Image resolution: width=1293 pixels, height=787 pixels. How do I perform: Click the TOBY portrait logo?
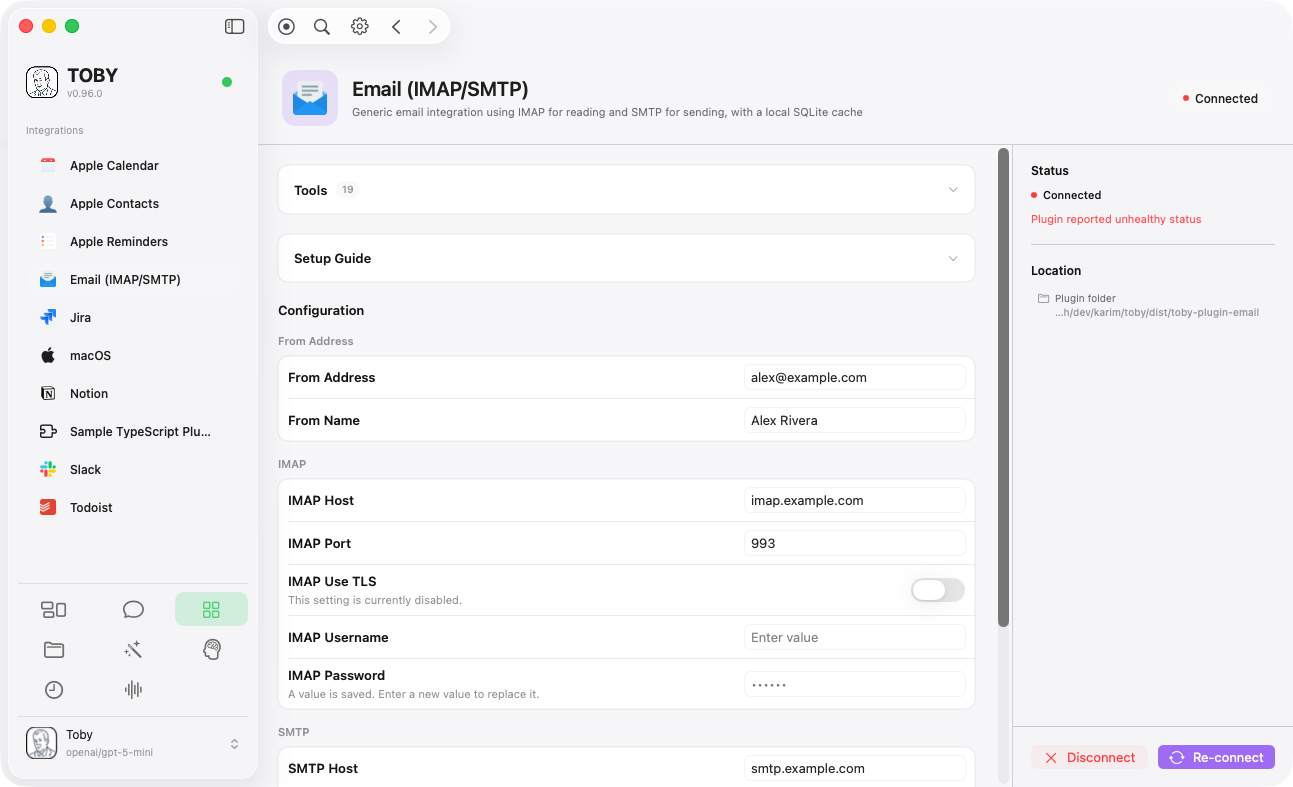click(42, 83)
